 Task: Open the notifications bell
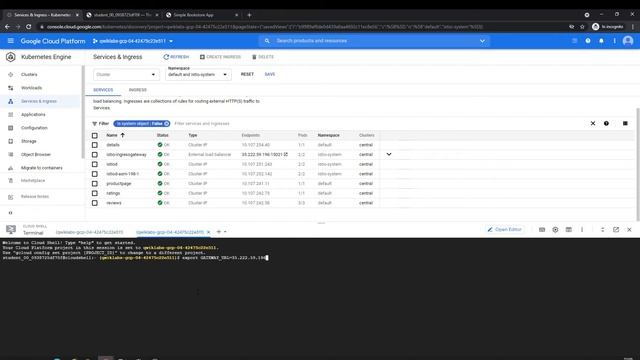pos(601,41)
